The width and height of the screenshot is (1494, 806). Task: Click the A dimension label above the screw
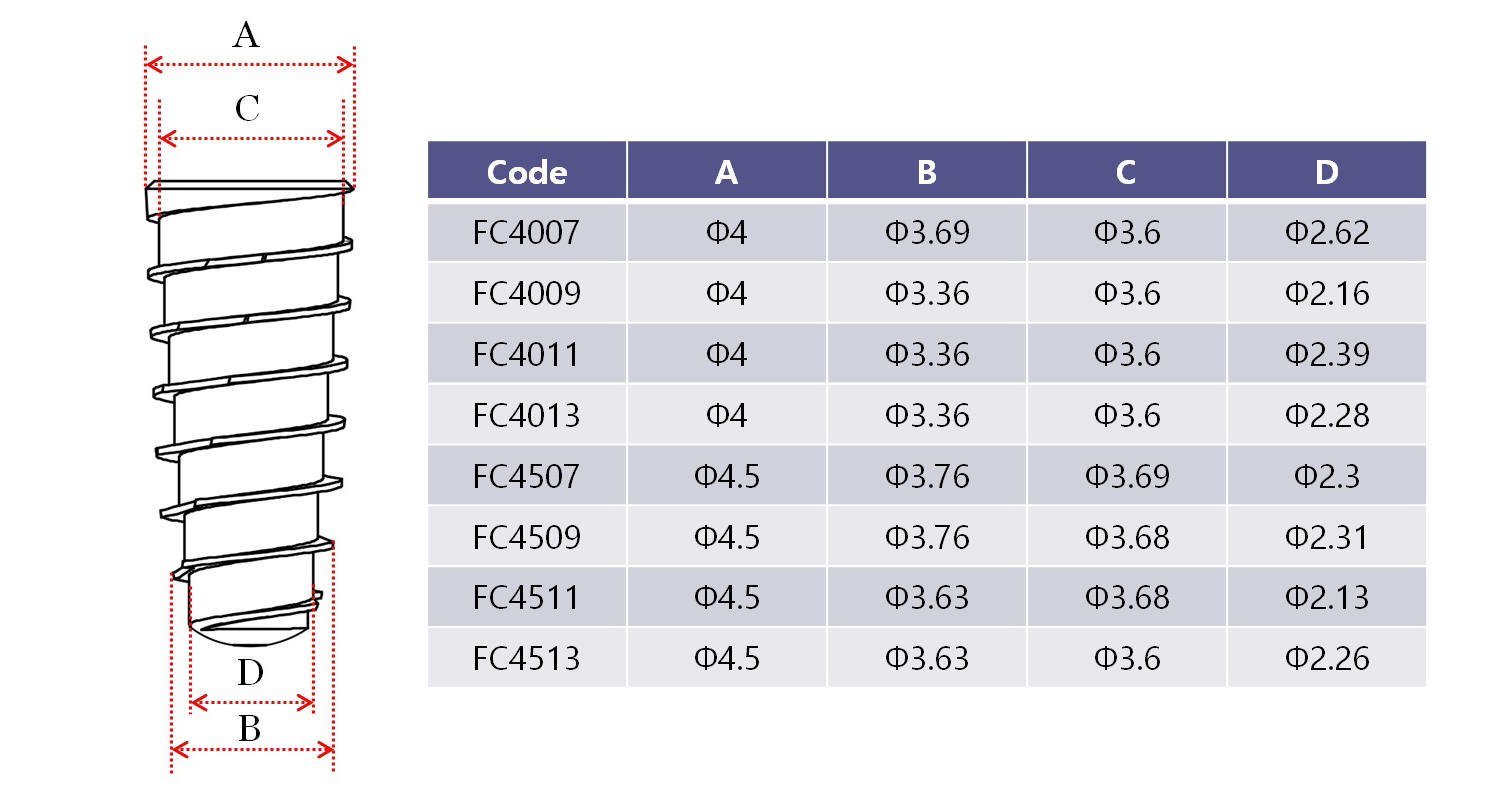[x=246, y=36]
